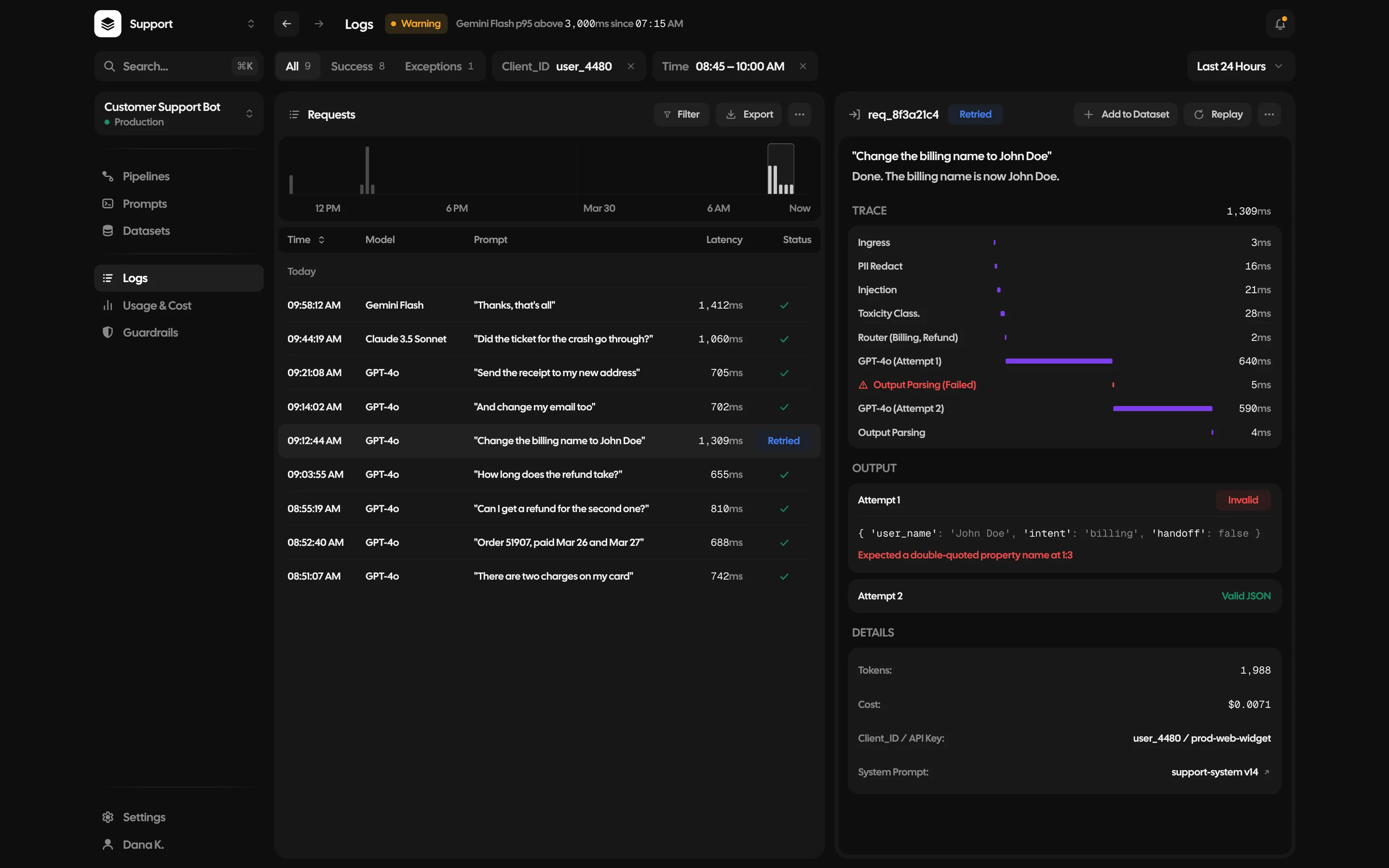Open Pipelines from the sidebar
Viewport: 1389px width, 868px height.
(179, 176)
